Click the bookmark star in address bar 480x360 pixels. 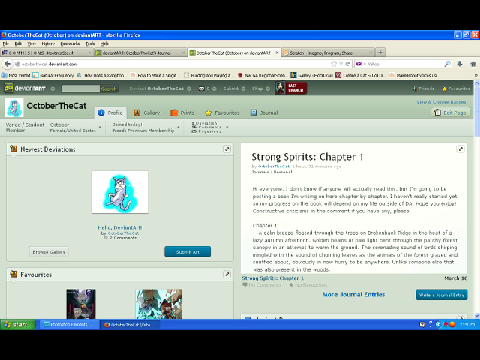(334, 64)
